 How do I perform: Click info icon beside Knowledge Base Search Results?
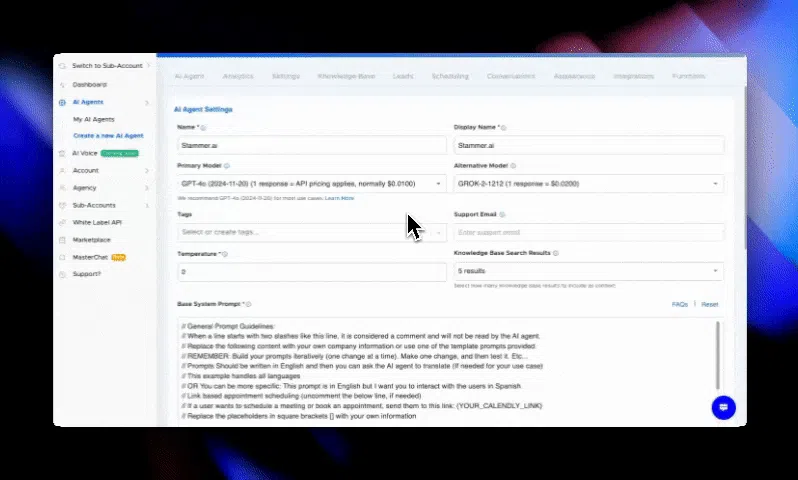tap(556, 253)
